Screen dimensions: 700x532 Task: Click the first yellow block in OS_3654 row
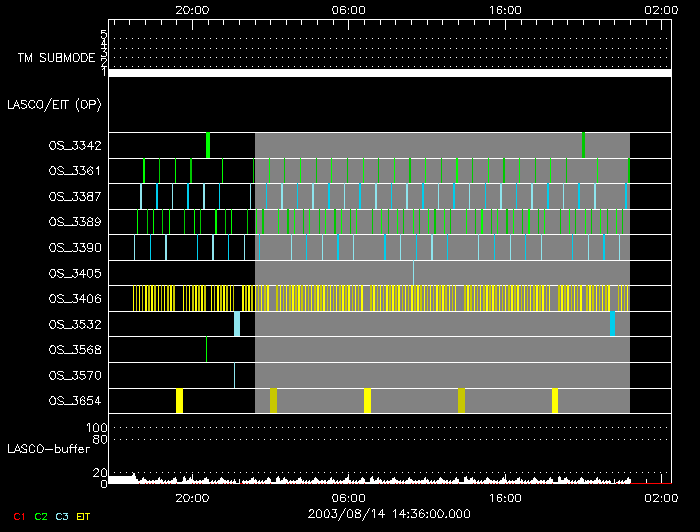point(179,401)
